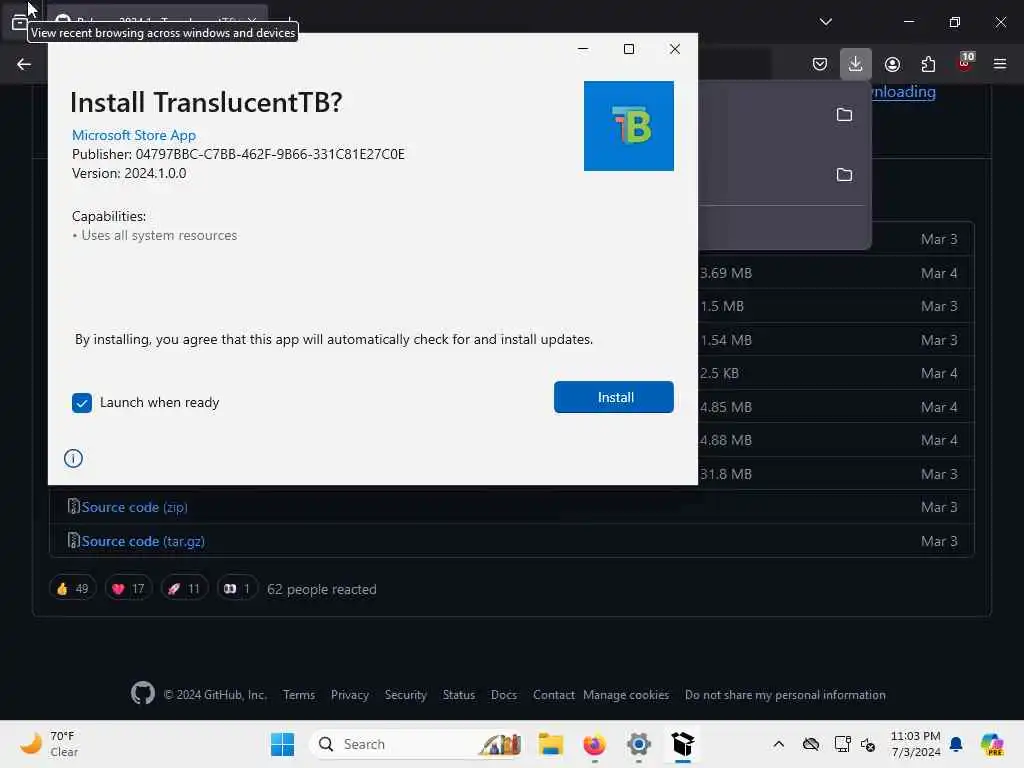Image resolution: width=1024 pixels, height=768 pixels.
Task: Minimize the installer dialog window
Action: coord(583,49)
